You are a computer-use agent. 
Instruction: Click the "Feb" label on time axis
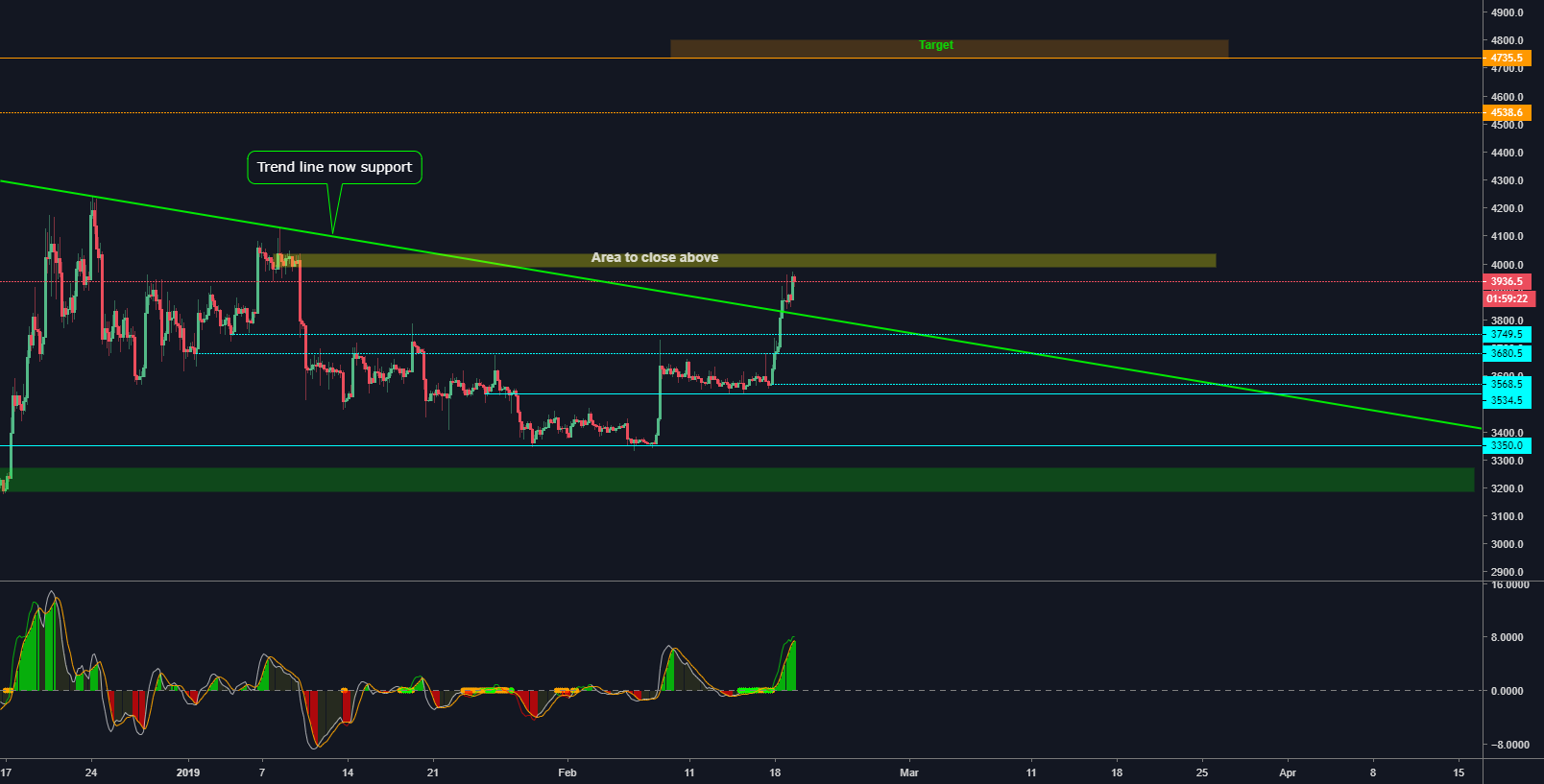pyautogui.click(x=567, y=772)
